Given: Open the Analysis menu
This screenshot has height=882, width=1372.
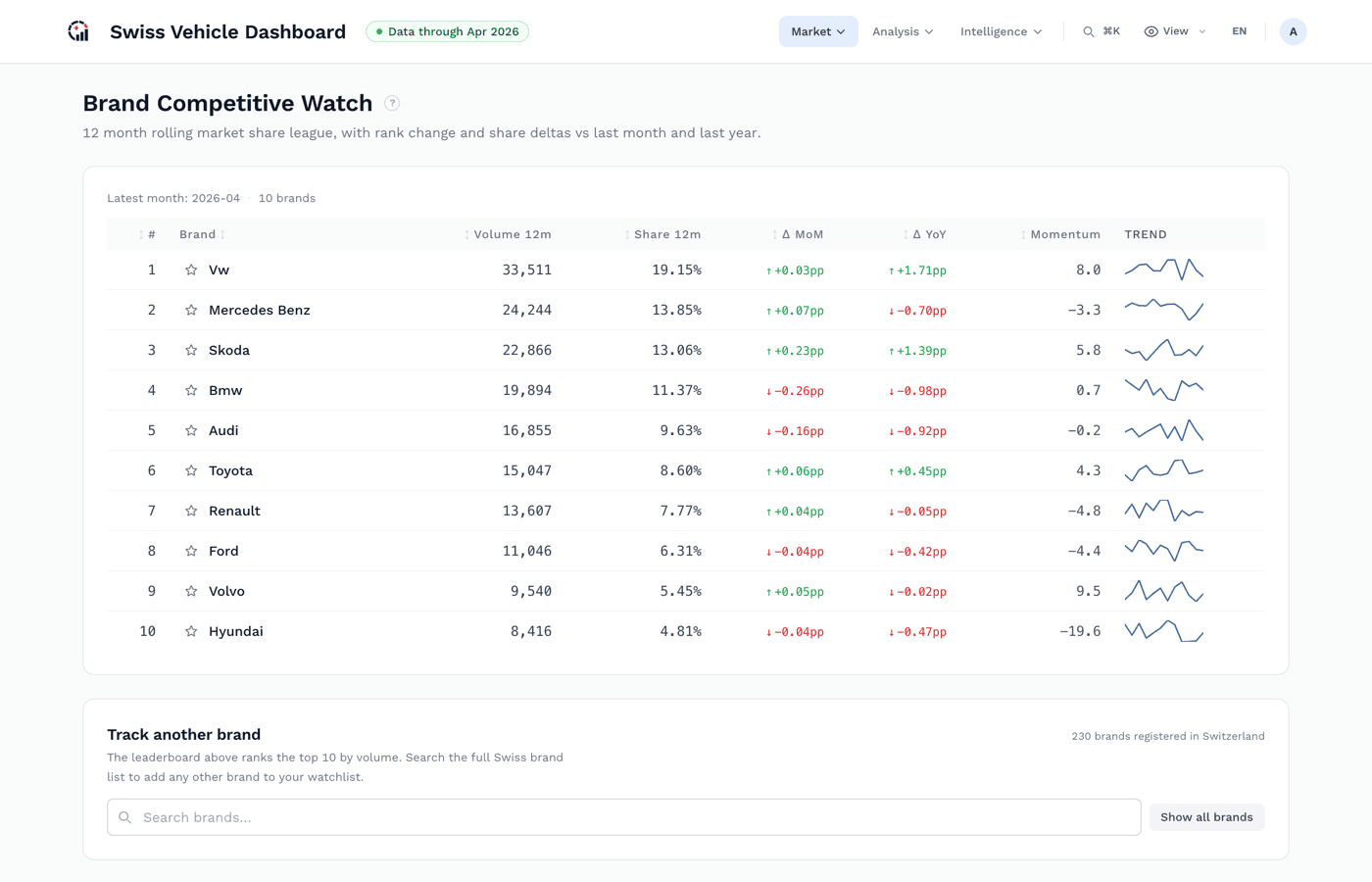Looking at the screenshot, I should point(903,31).
